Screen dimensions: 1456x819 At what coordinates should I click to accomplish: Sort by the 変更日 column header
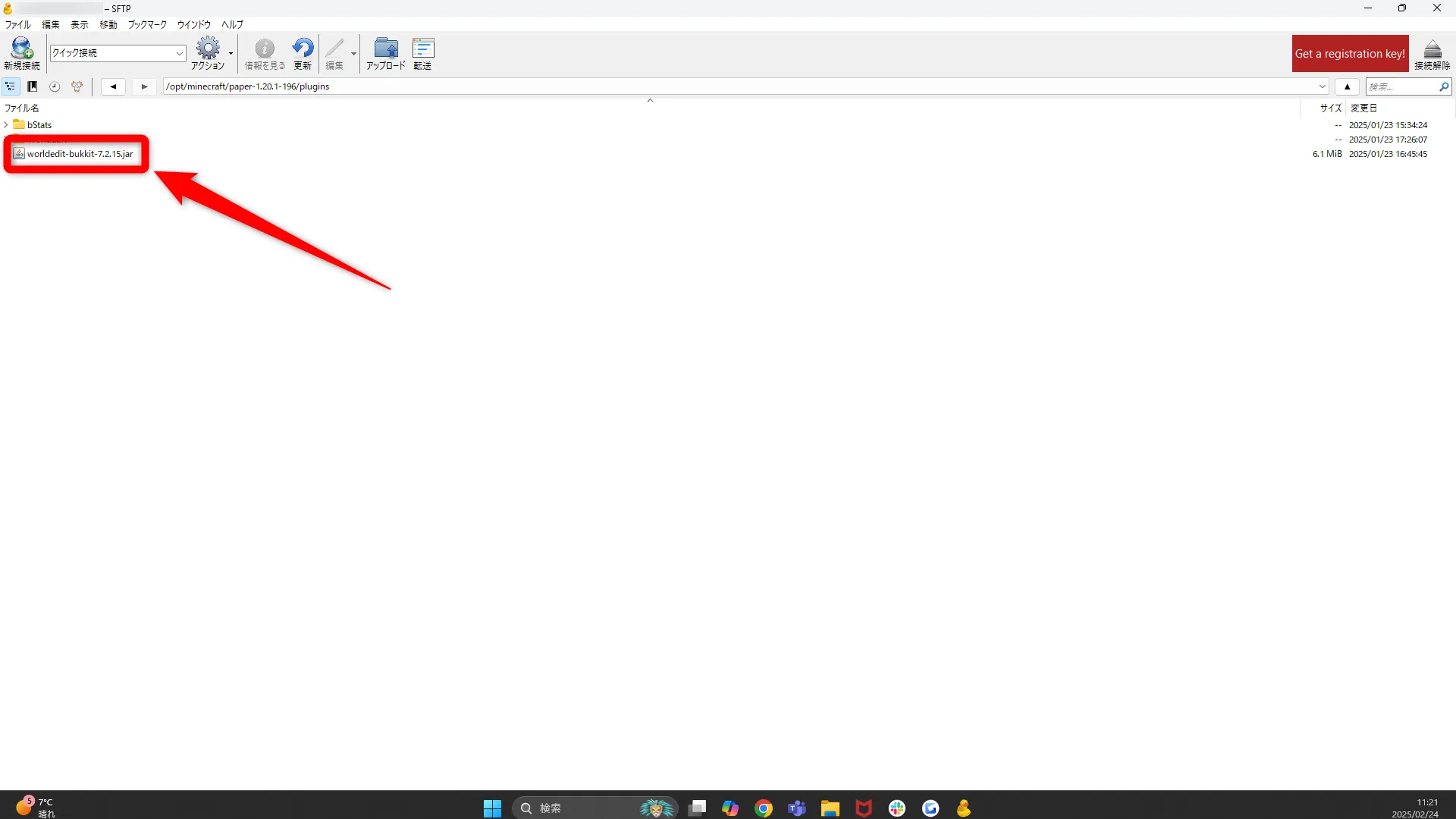1363,108
